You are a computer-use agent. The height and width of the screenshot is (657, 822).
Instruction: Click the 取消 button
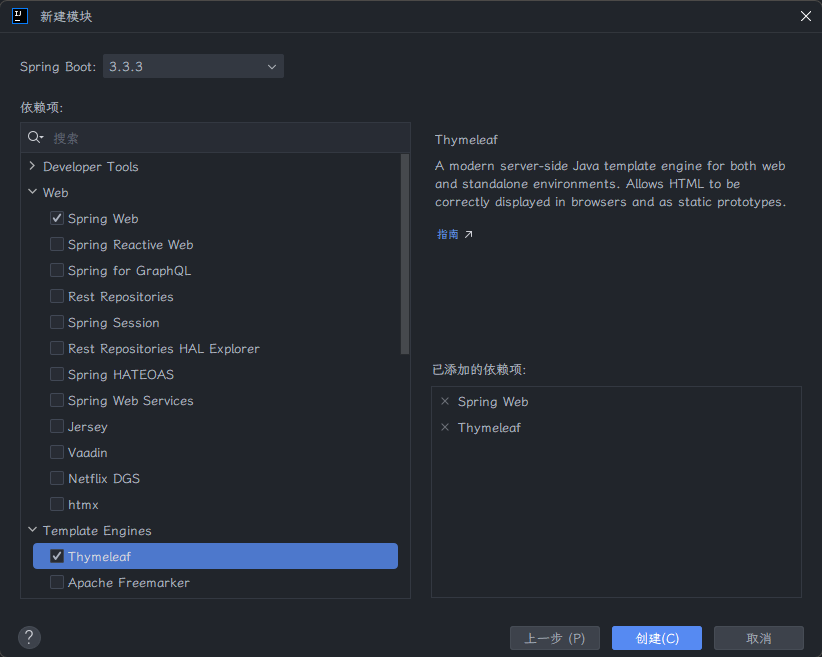pos(759,638)
